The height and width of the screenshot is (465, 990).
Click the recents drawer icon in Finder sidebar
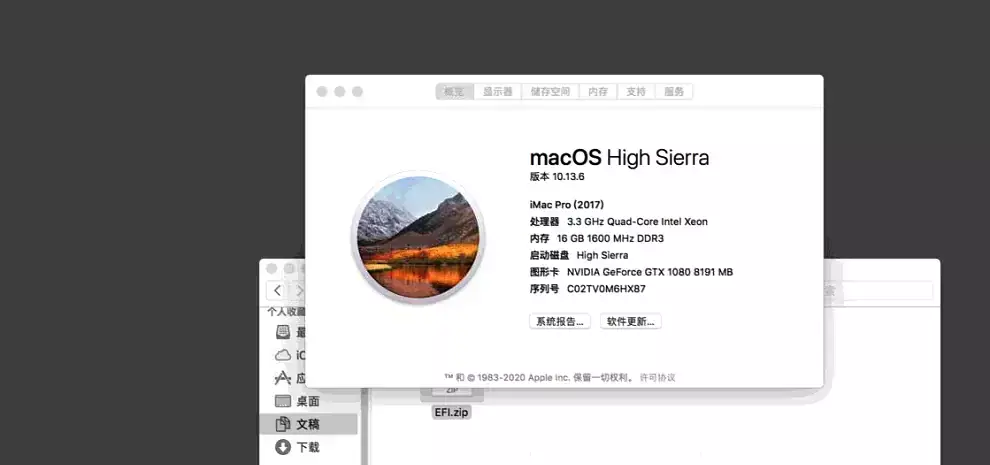pos(283,332)
